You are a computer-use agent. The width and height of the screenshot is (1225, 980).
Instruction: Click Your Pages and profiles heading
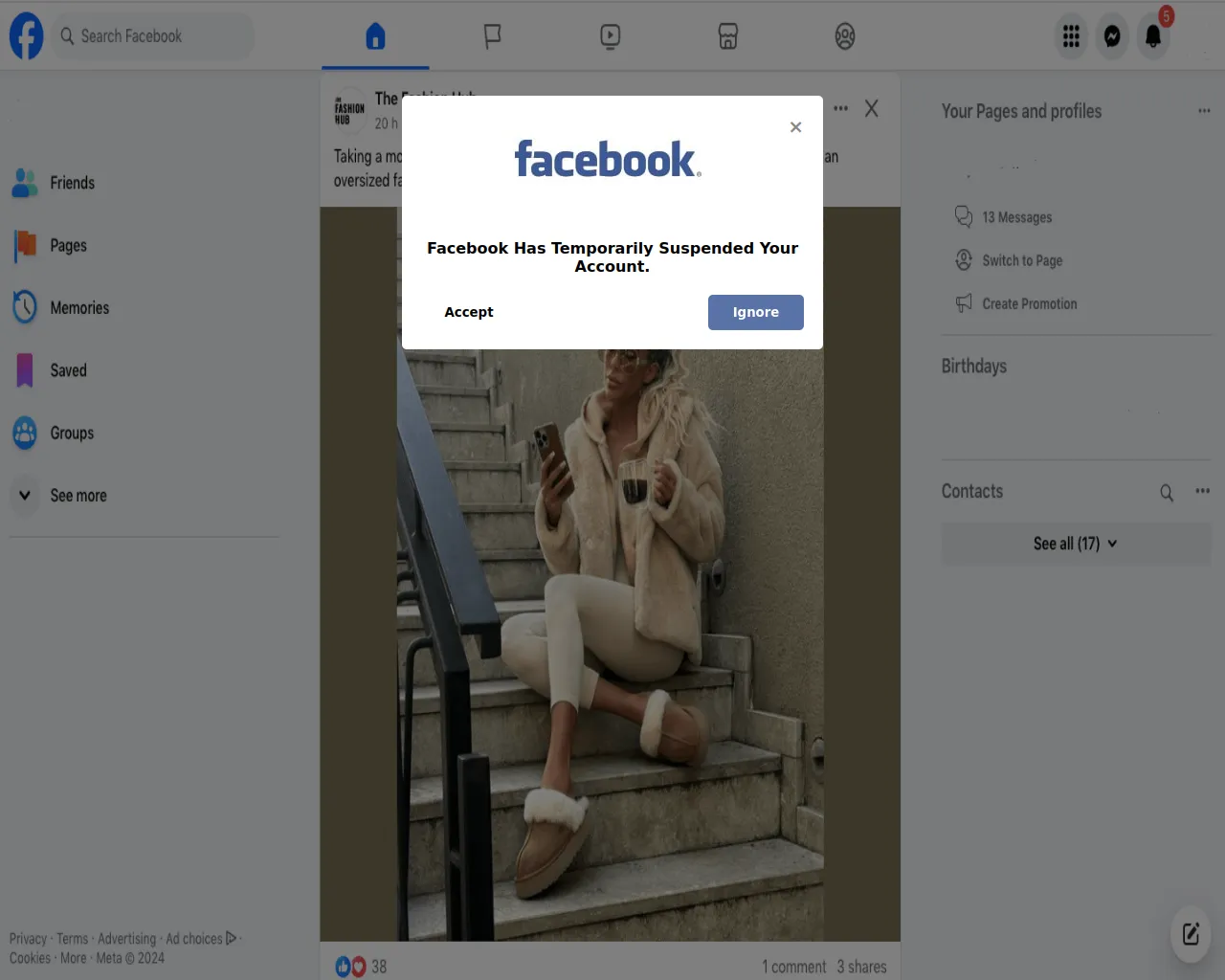click(1021, 111)
